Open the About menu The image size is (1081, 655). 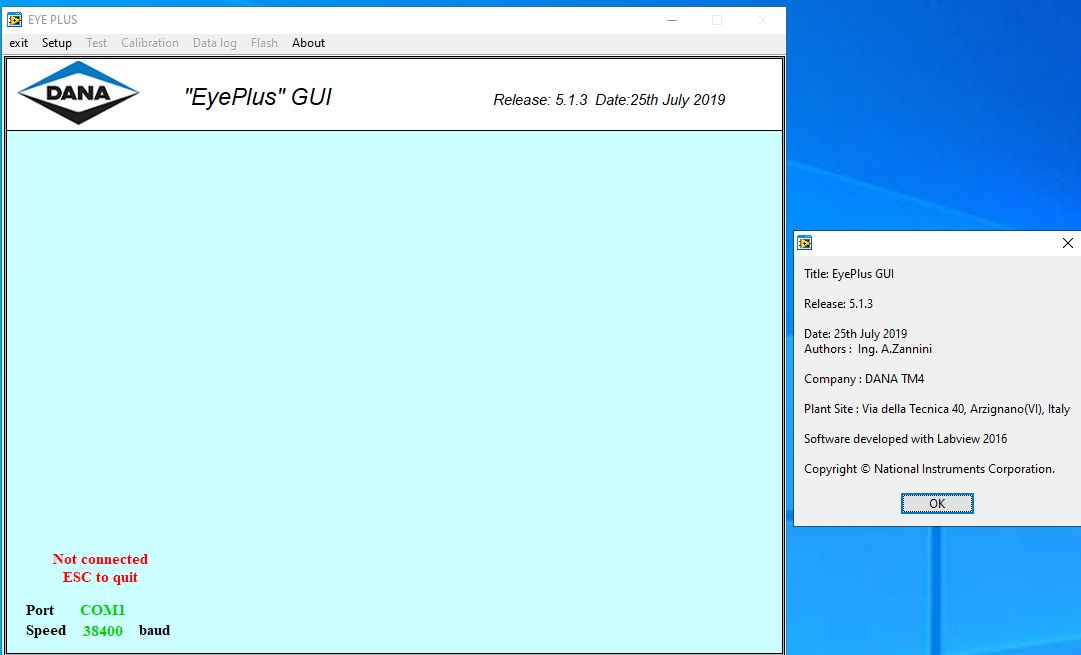point(308,43)
